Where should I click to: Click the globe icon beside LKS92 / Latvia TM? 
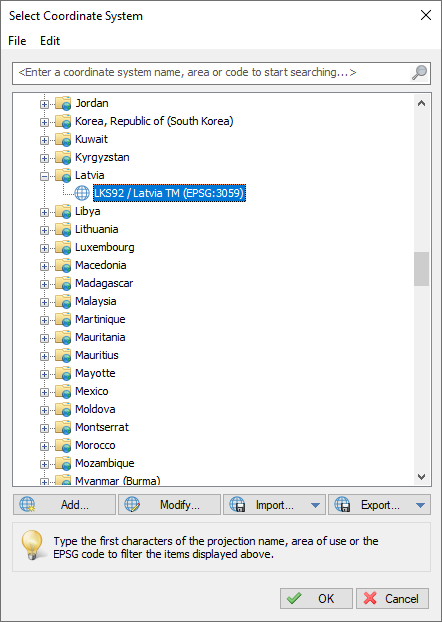82,193
